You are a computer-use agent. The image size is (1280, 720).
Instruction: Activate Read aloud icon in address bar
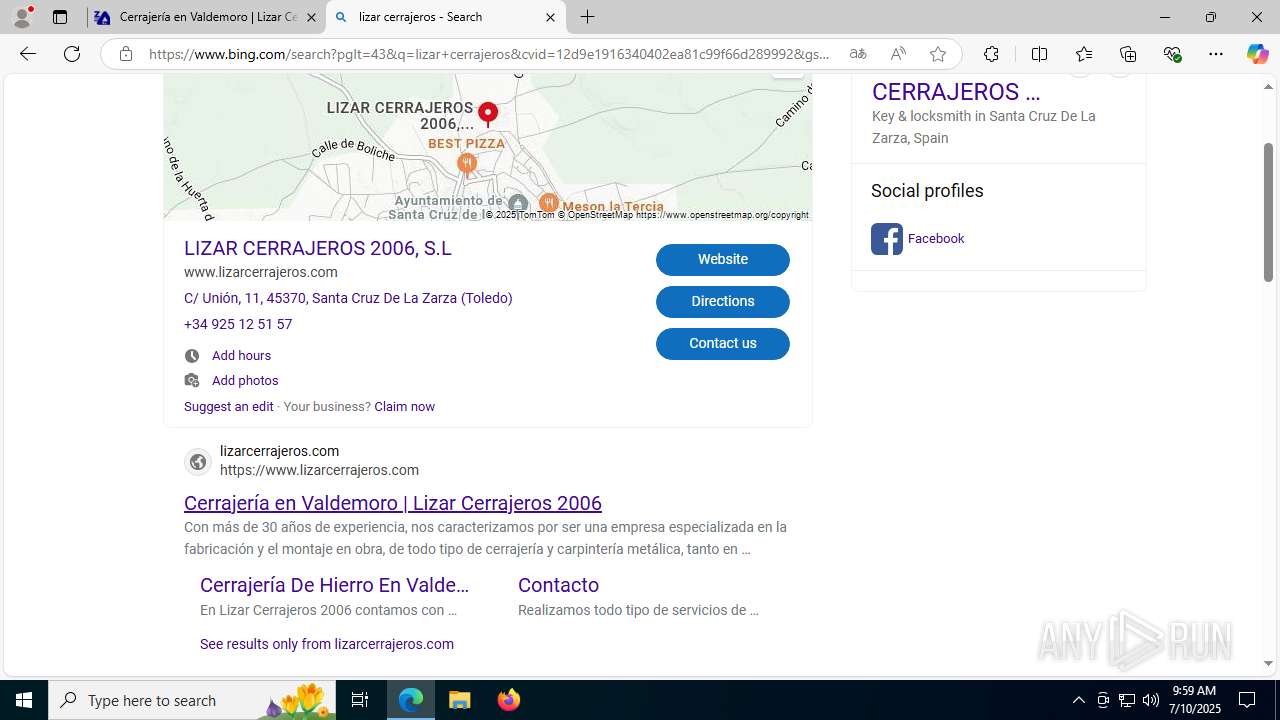coord(898,54)
